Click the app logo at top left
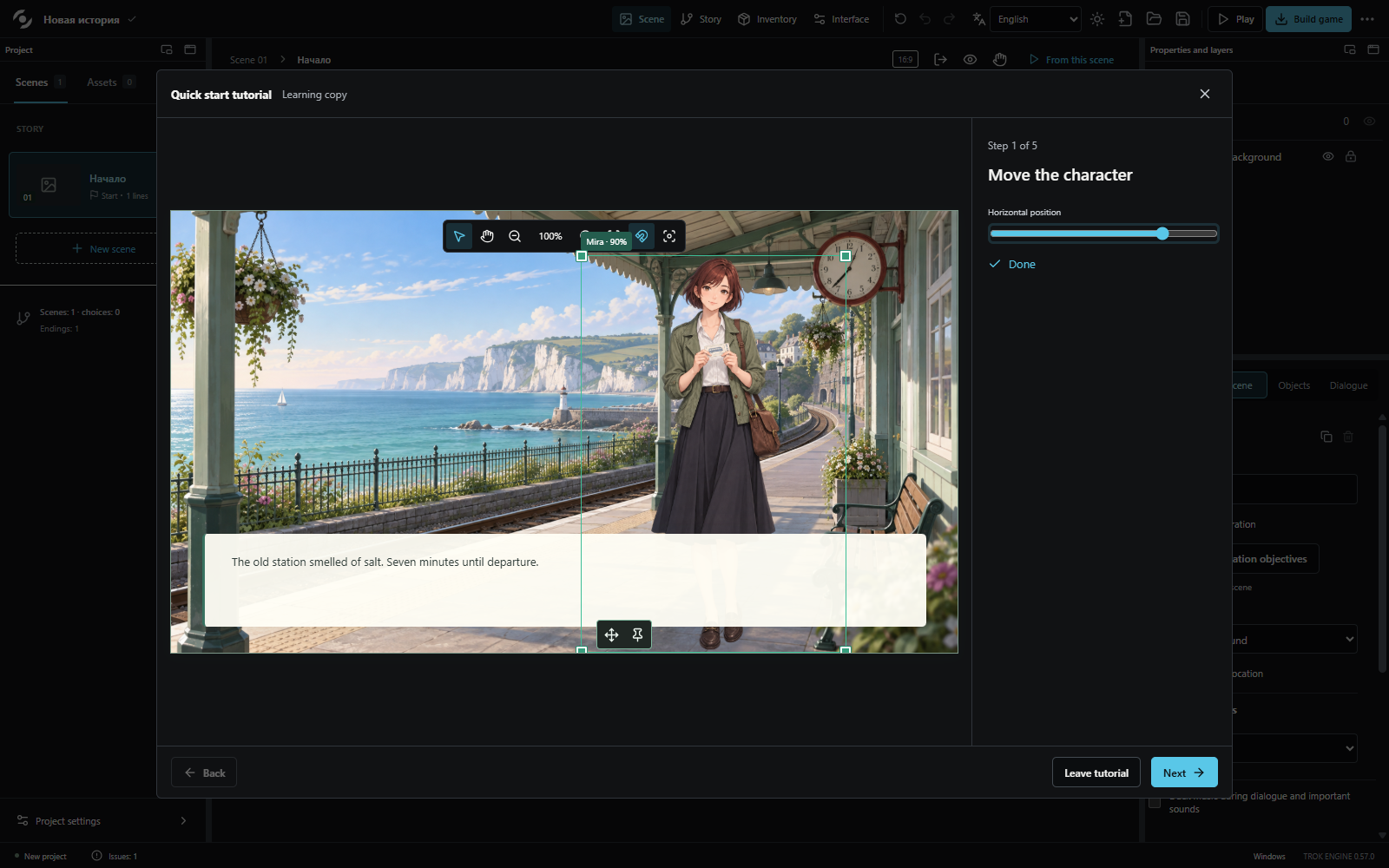1389x868 pixels. [x=22, y=19]
